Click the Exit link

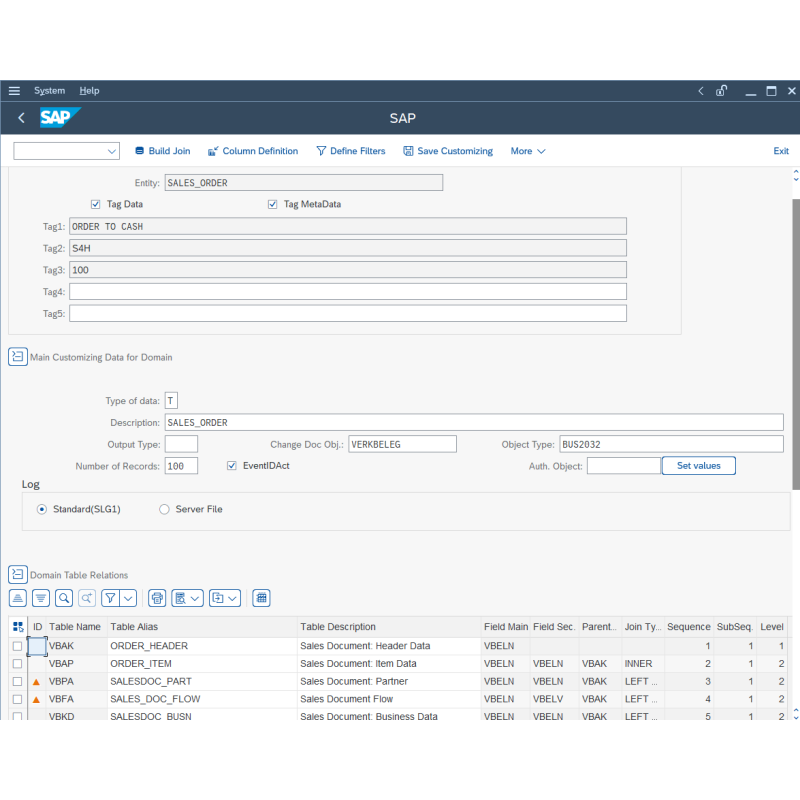coord(781,151)
